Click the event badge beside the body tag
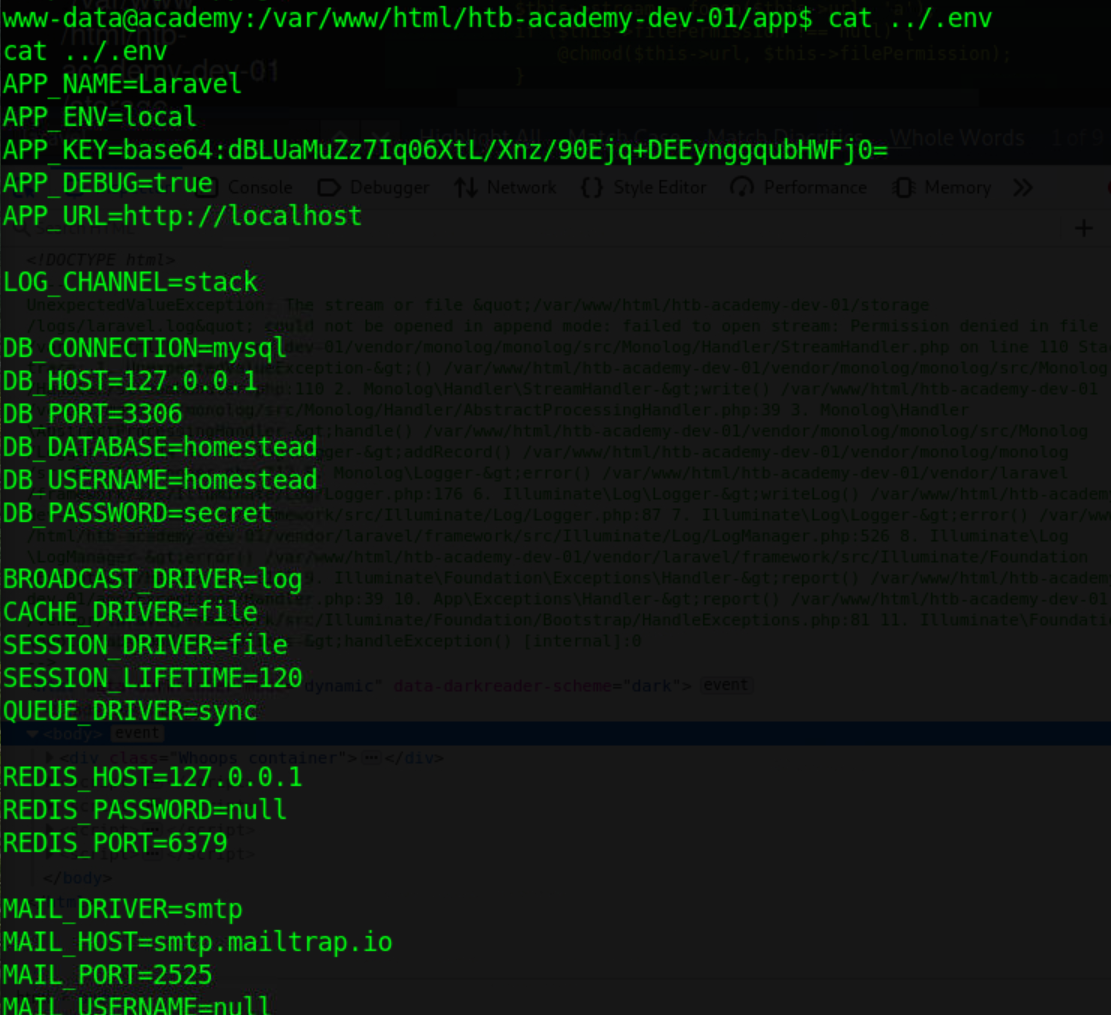The image size is (1111, 1015). tap(137, 733)
